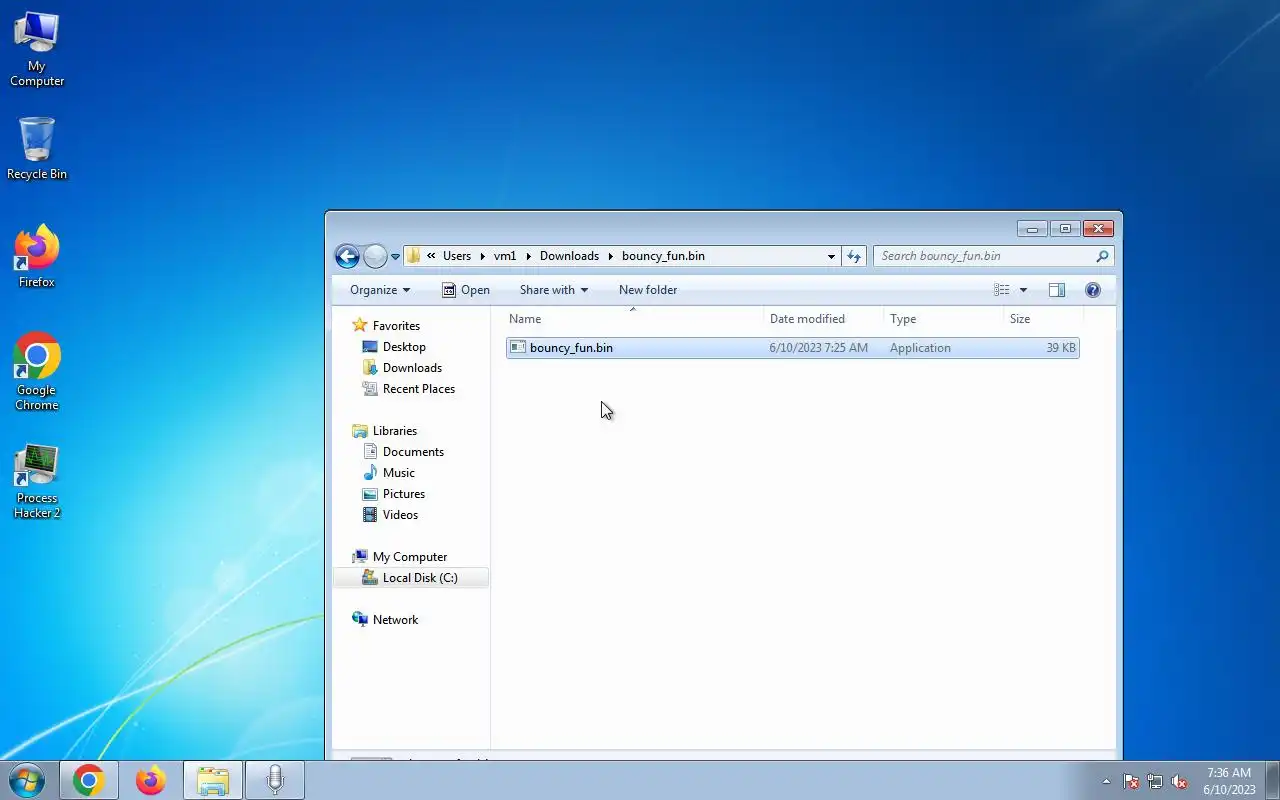
Task: Open recent pages dropdown beside Forward arrow
Action: pos(395,257)
